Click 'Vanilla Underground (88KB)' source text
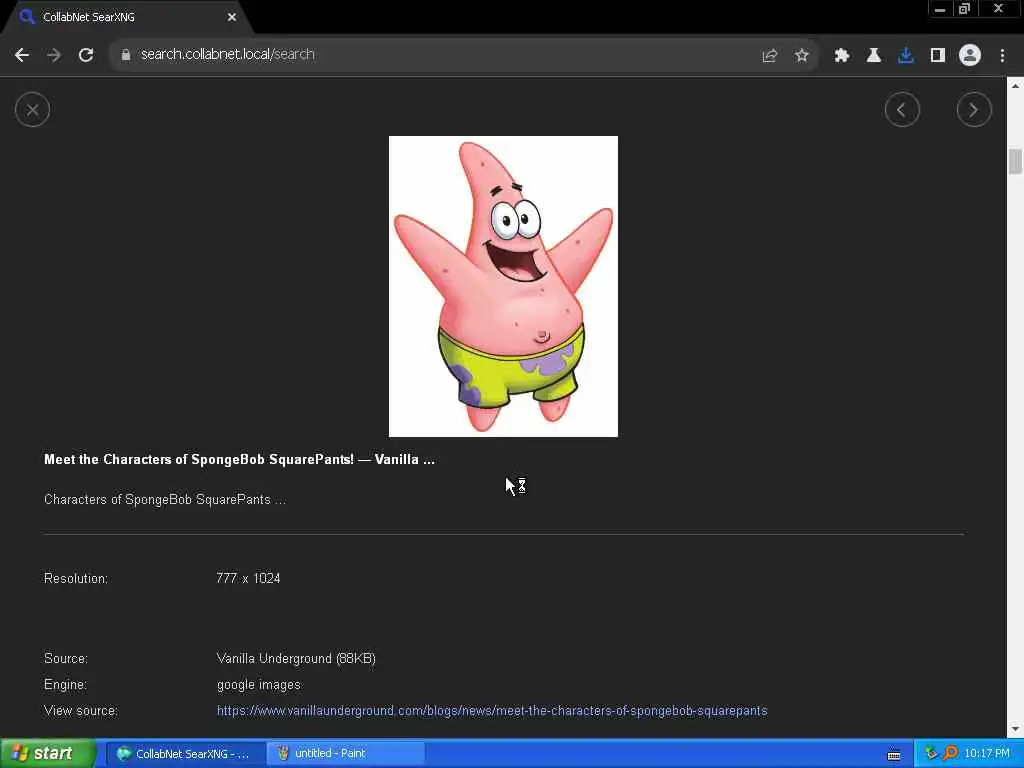The height and width of the screenshot is (768, 1024). pos(296,658)
